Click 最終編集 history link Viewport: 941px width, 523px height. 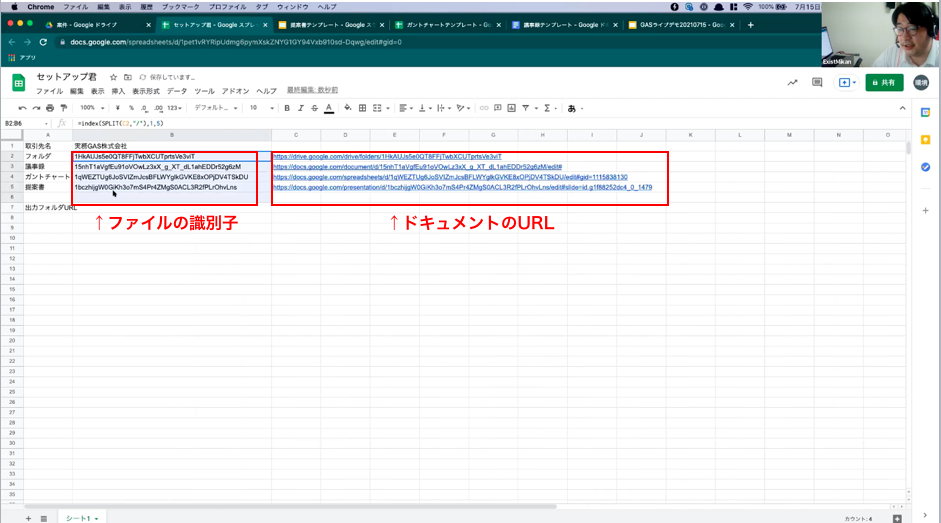click(312, 90)
